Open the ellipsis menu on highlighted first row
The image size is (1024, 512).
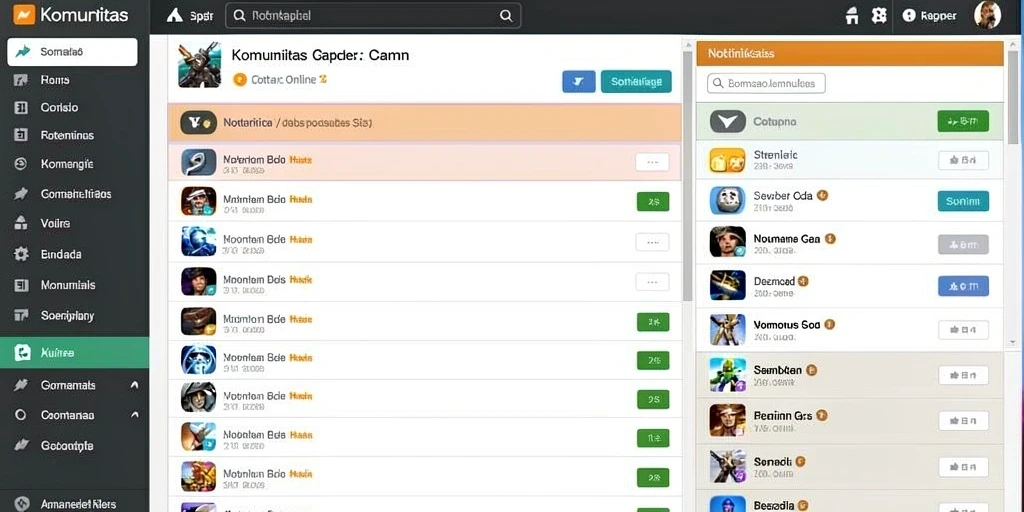pyautogui.click(x=652, y=162)
